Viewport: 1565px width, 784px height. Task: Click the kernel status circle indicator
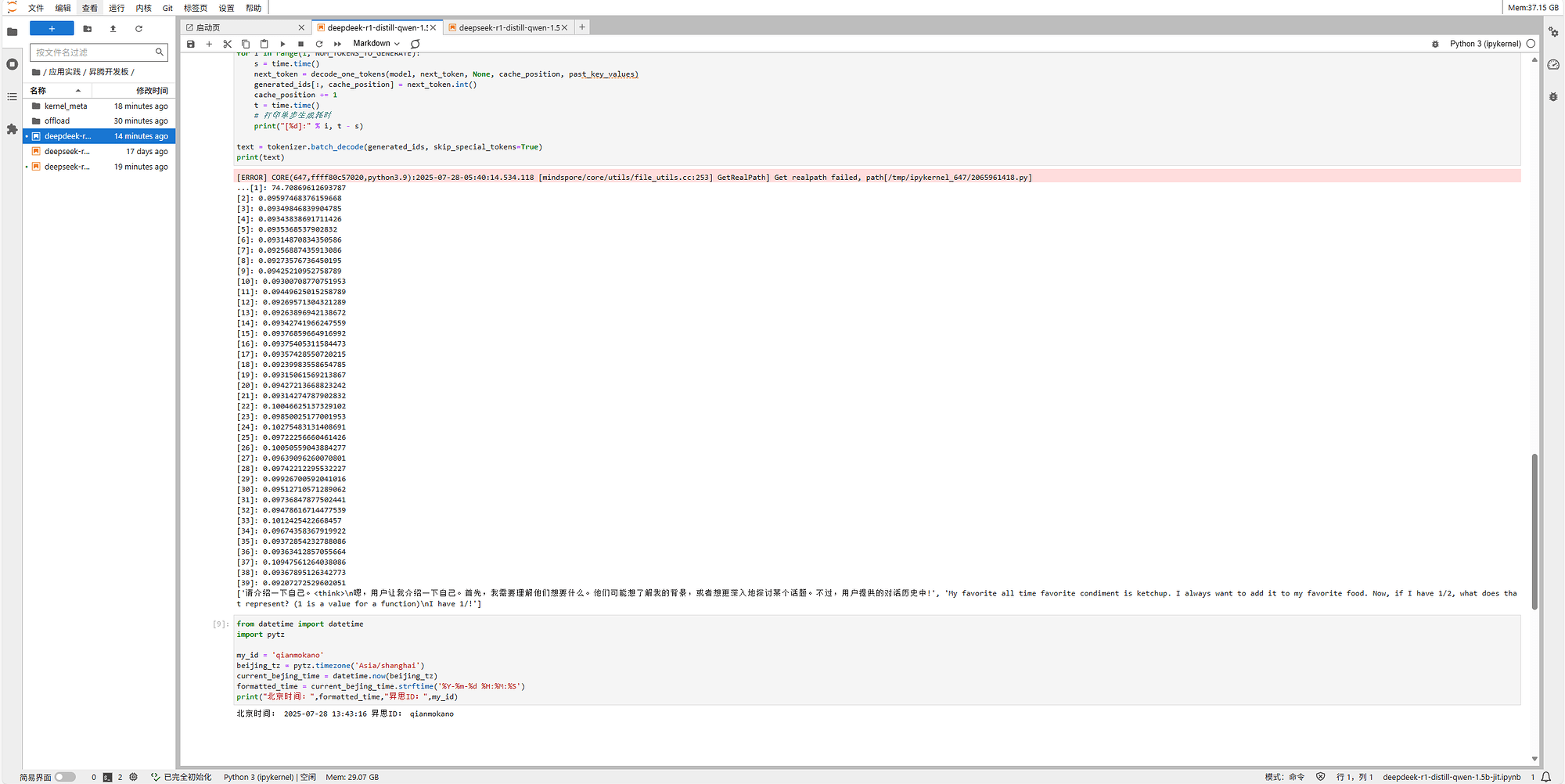1531,44
